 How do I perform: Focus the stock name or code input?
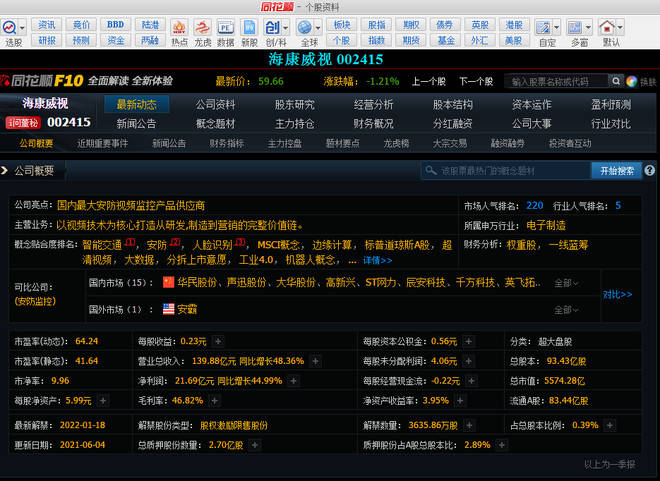point(556,81)
